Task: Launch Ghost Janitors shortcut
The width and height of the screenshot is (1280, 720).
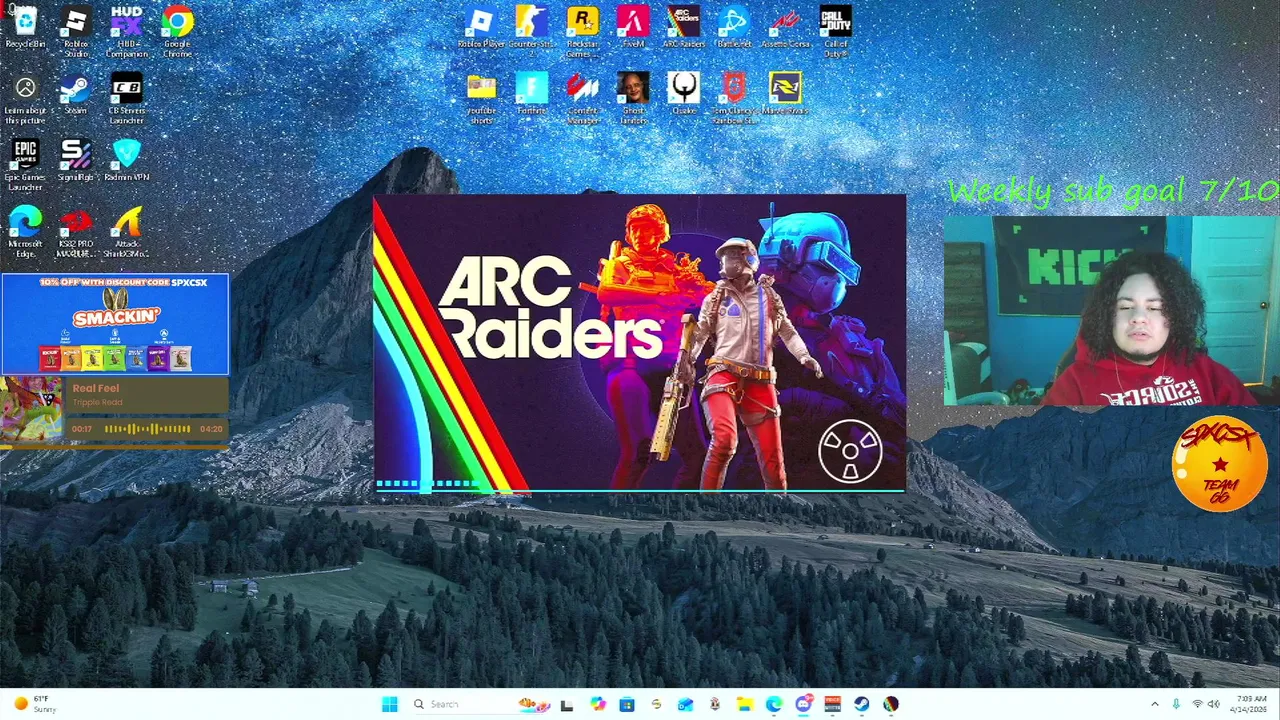Action: click(x=633, y=99)
